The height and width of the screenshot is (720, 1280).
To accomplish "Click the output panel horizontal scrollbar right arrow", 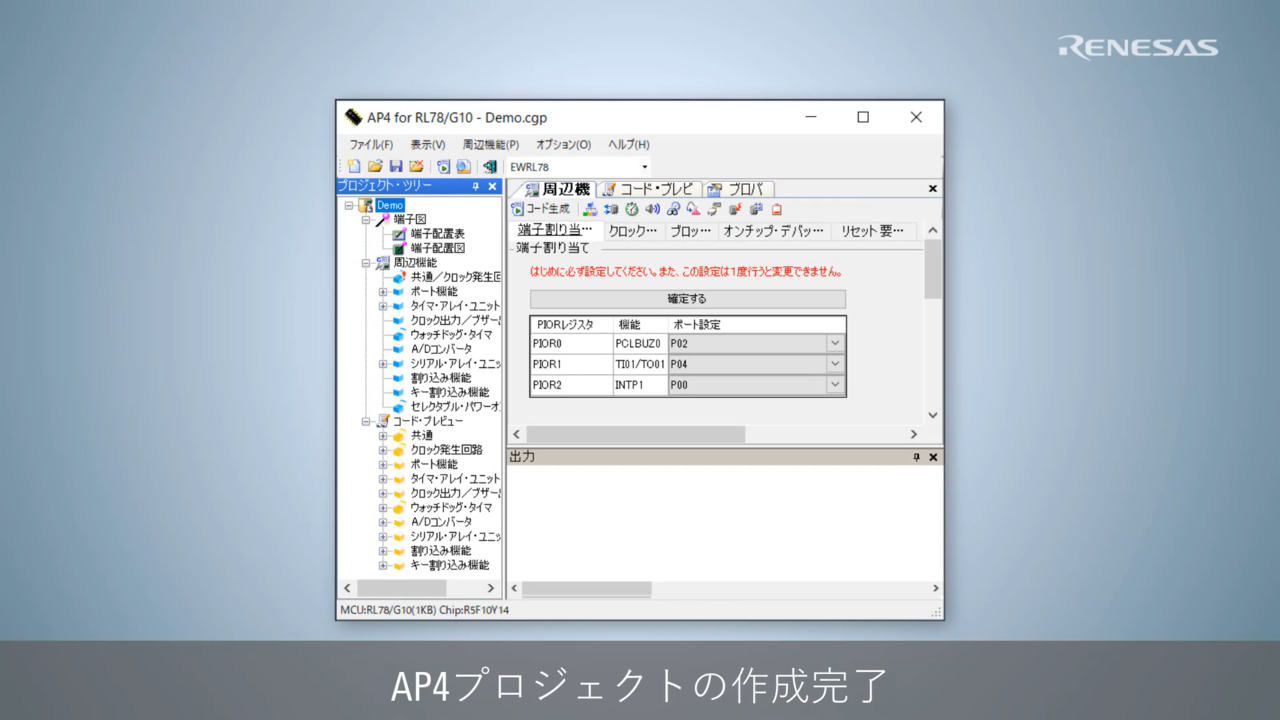I will [936, 589].
